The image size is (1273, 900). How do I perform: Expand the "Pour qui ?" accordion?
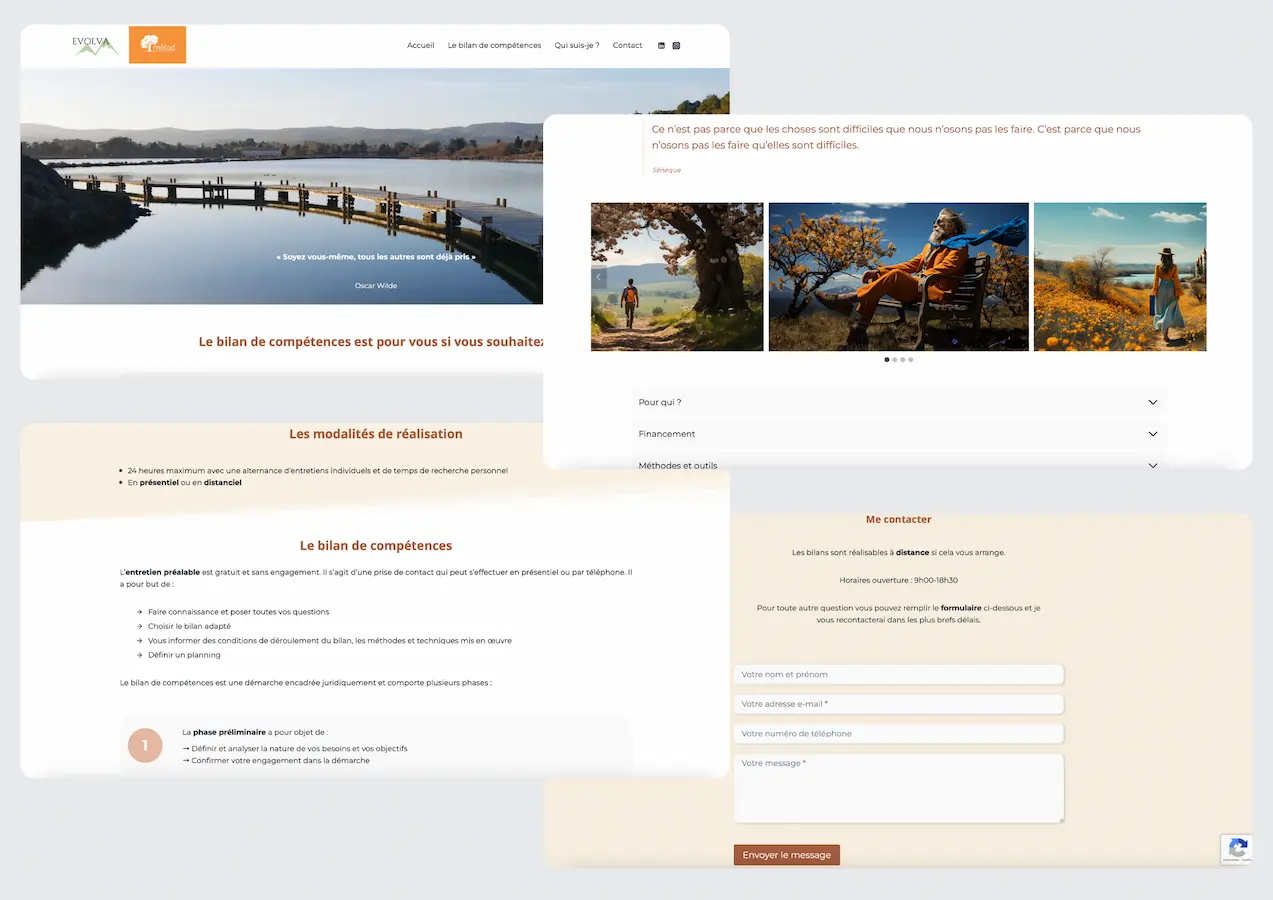click(660, 402)
